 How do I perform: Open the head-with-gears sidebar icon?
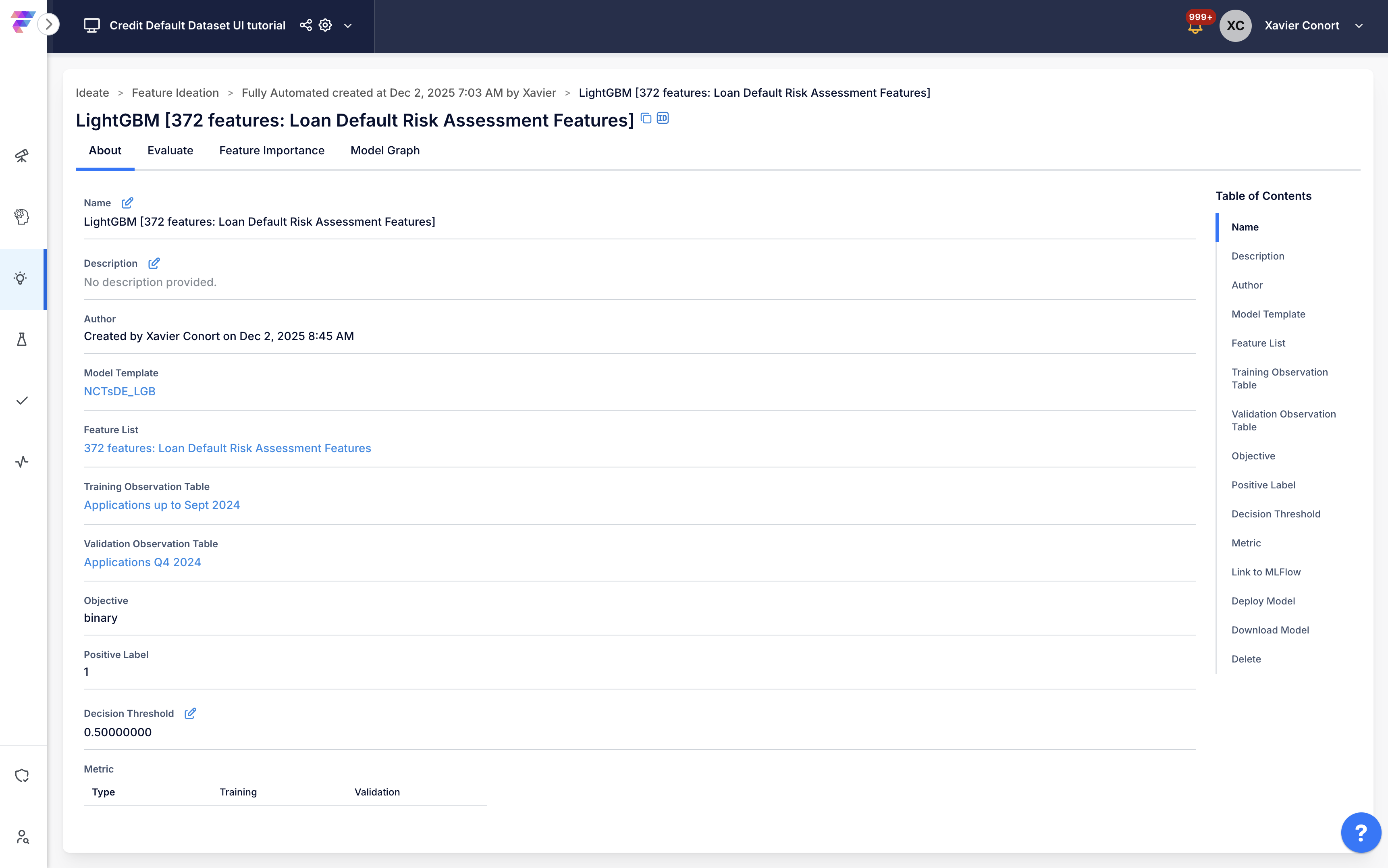22,217
